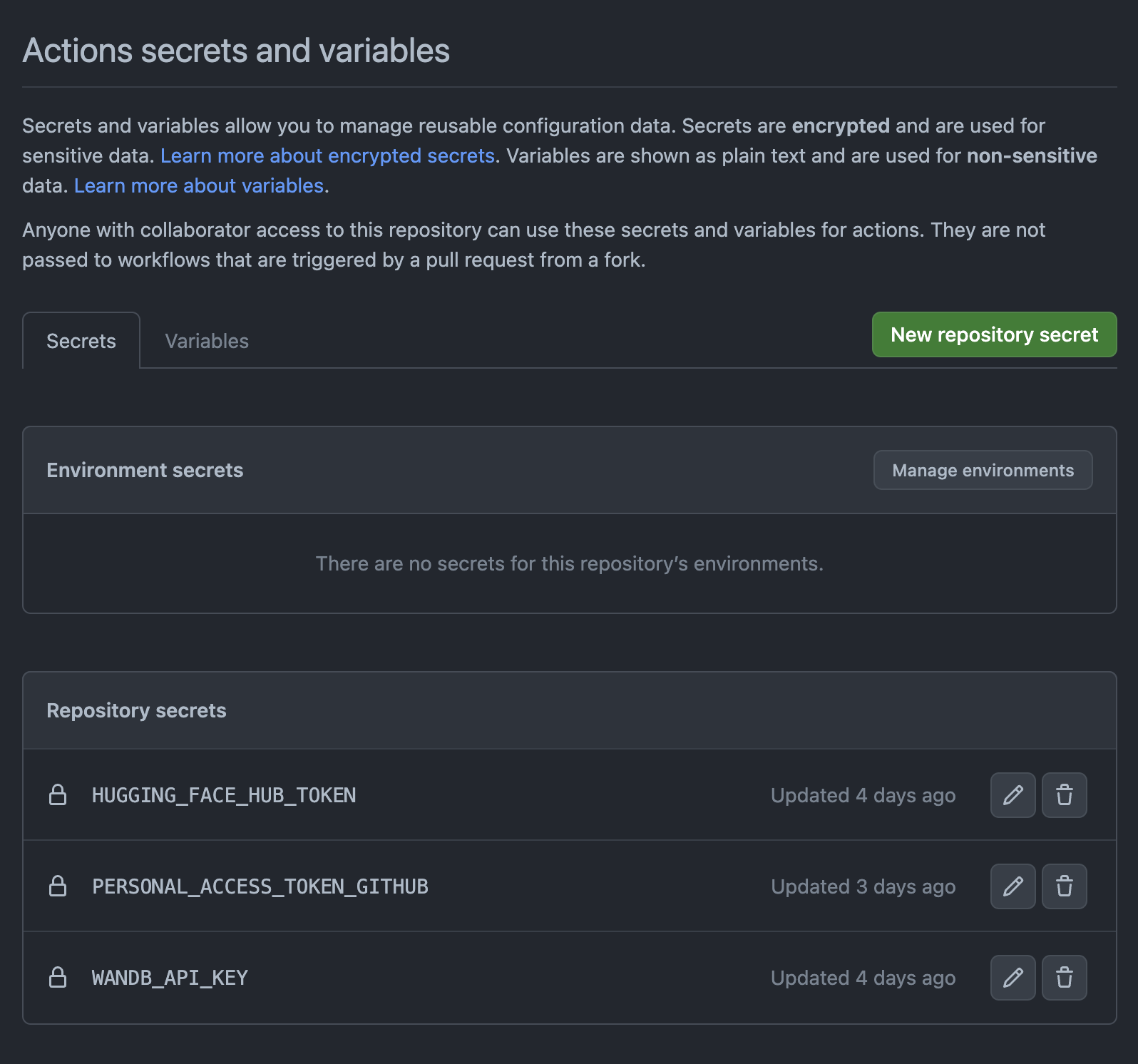Click the HUGGING_FACE_HUB_TOKEN secret name
Image resolution: width=1138 pixels, height=1064 pixels.
click(x=224, y=795)
